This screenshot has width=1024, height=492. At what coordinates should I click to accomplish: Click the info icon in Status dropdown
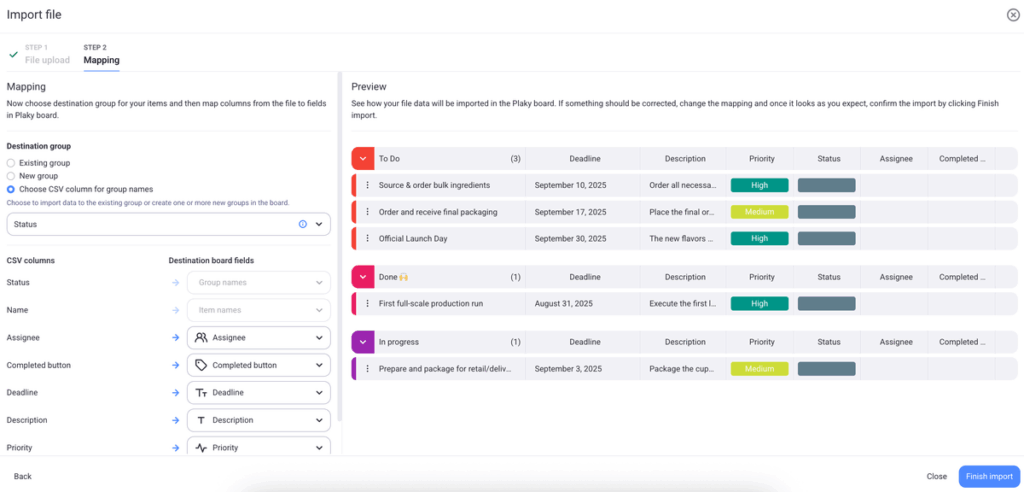point(303,224)
